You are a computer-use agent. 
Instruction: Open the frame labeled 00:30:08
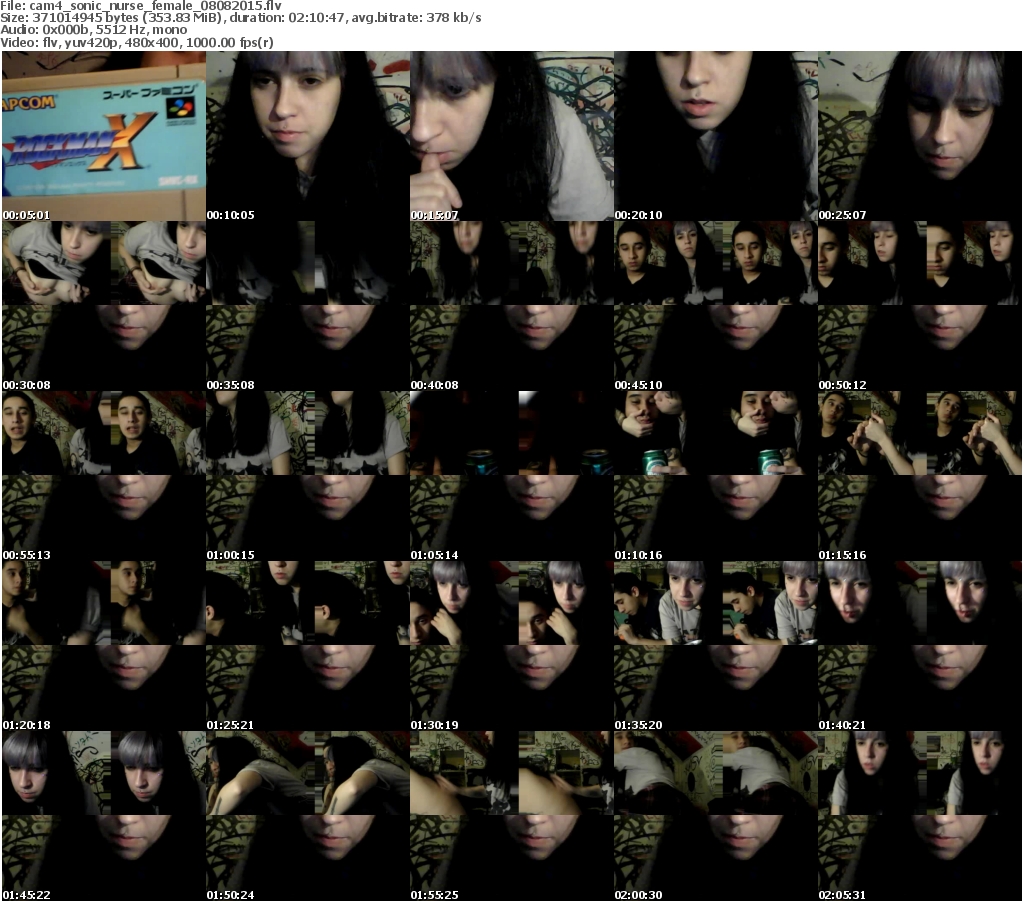pos(104,306)
